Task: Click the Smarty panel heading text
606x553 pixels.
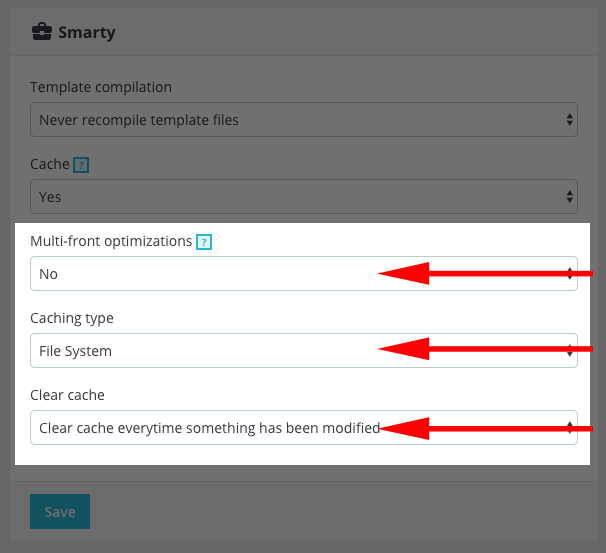Action: (x=87, y=32)
